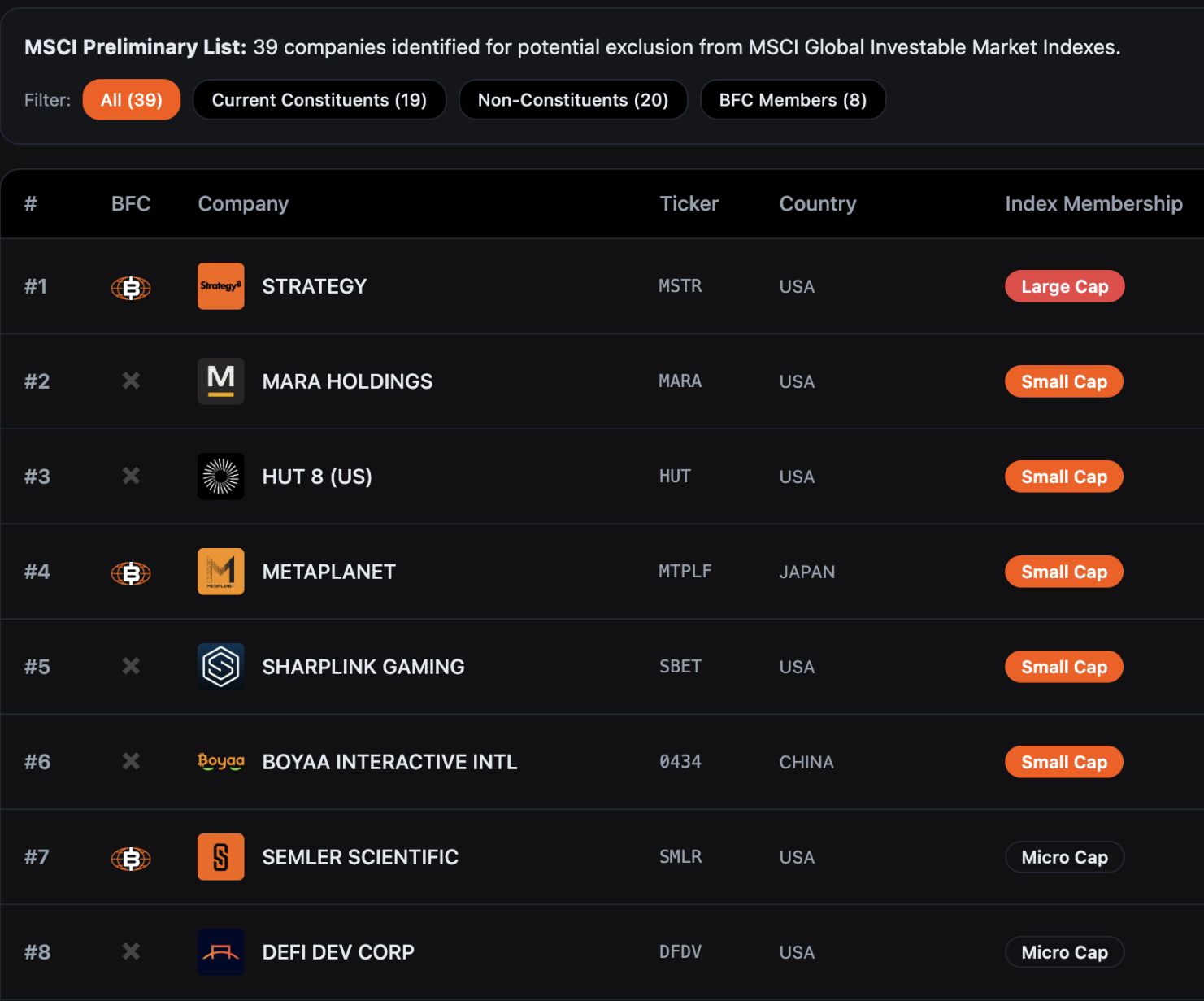Click the Semler Scientific logo icon
The width and height of the screenshot is (1204, 1001).
(x=220, y=856)
